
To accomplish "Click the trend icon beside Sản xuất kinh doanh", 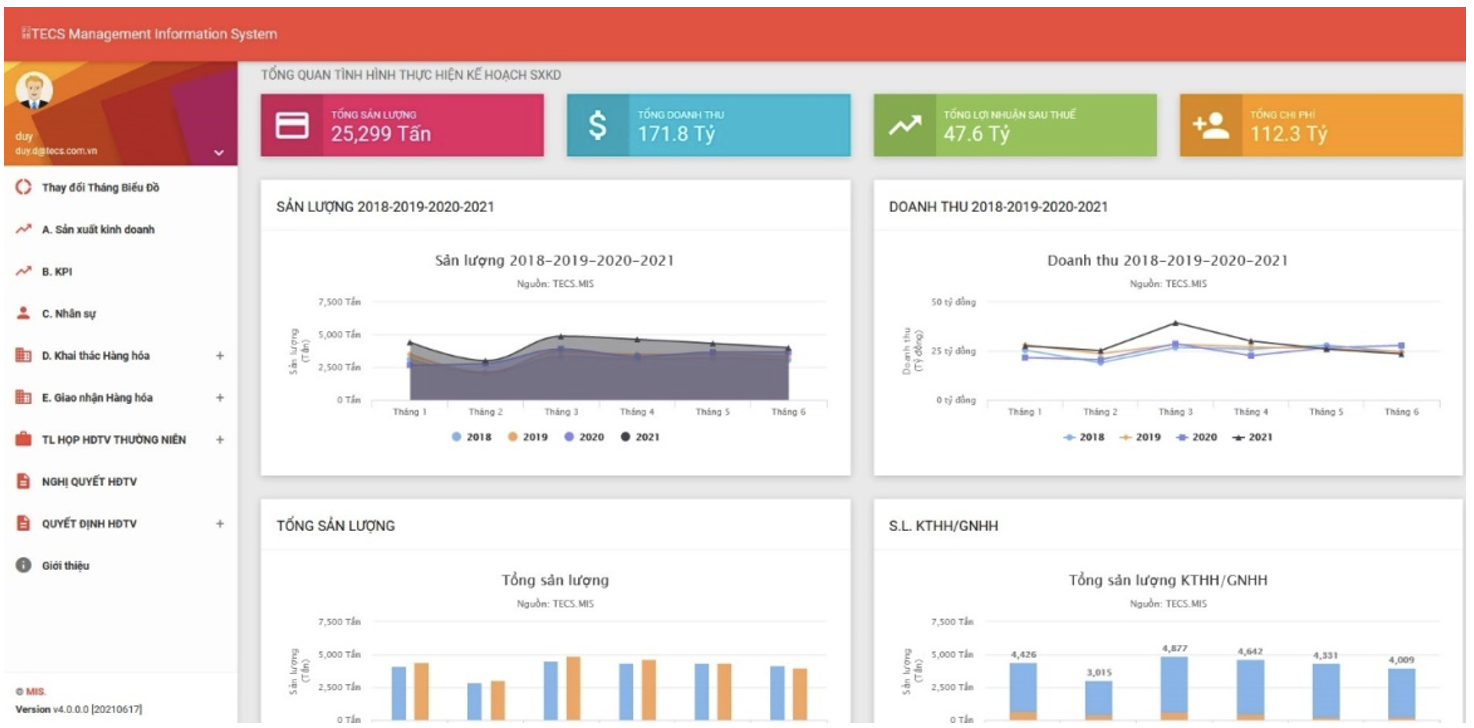I will 23,230.
